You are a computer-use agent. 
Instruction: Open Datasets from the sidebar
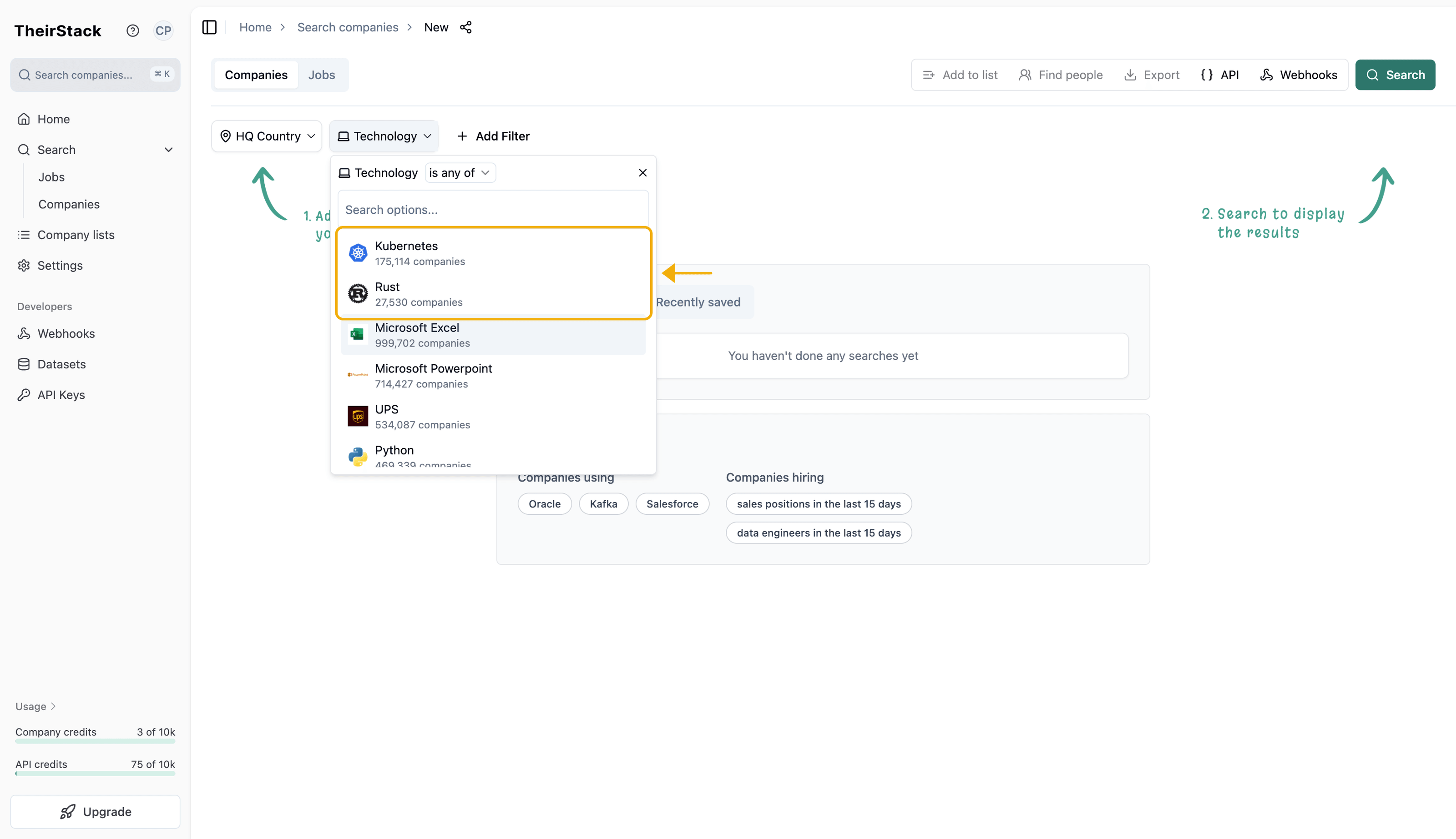[61, 364]
